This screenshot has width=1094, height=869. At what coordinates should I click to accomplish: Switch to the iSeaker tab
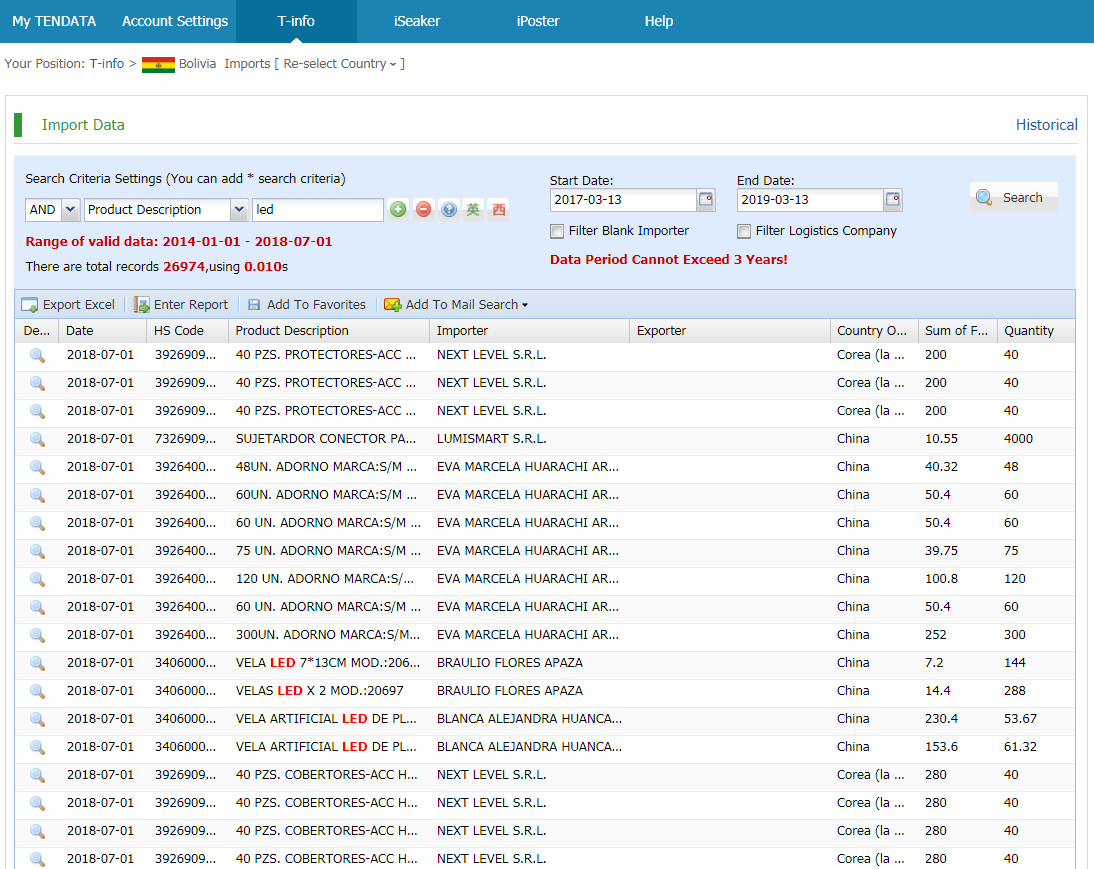pyautogui.click(x=416, y=21)
